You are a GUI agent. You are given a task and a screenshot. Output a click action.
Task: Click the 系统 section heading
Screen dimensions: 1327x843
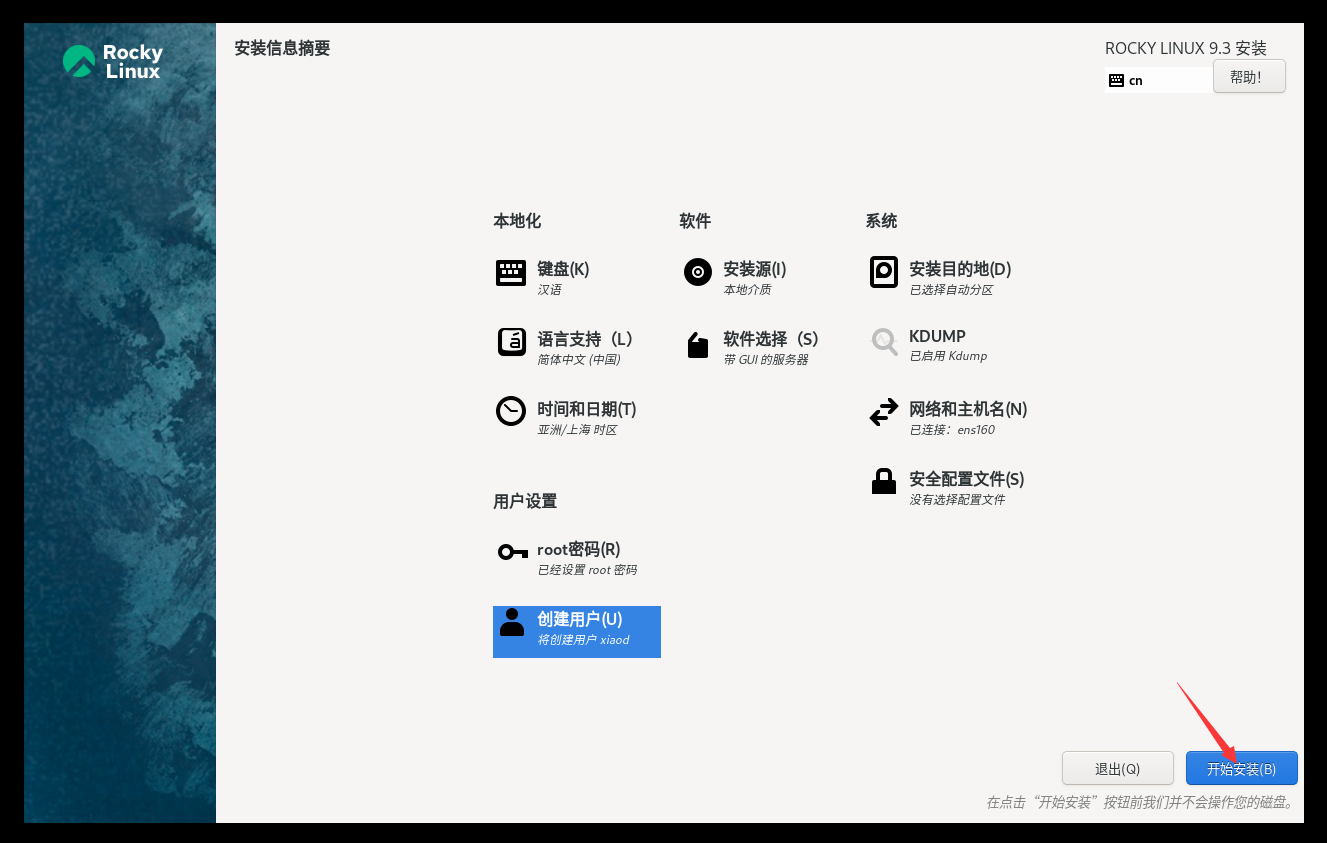(882, 221)
